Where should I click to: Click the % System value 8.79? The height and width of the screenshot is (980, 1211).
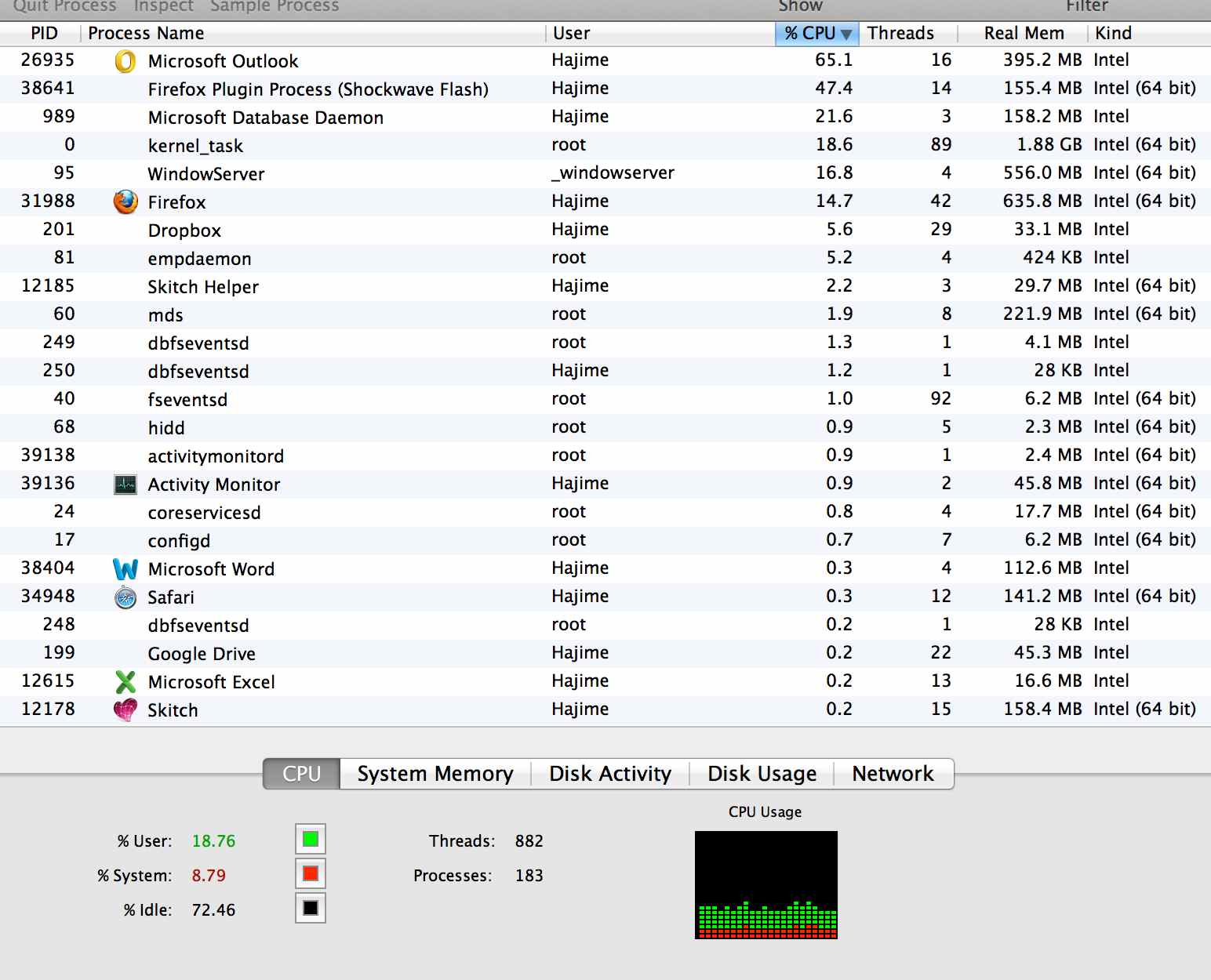(x=209, y=875)
